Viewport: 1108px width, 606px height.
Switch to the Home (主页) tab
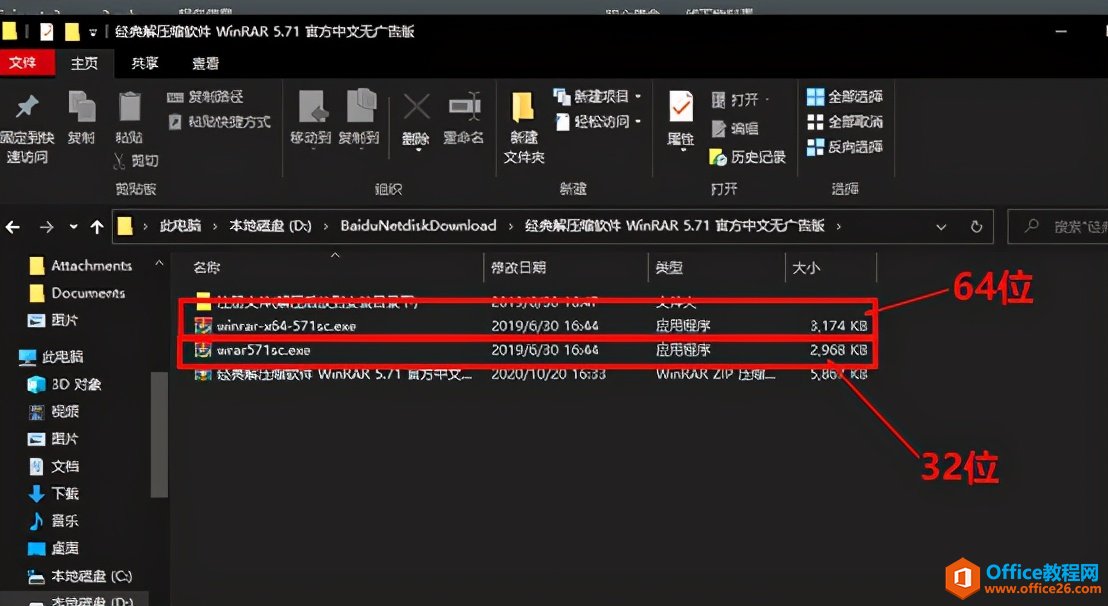(x=84, y=63)
